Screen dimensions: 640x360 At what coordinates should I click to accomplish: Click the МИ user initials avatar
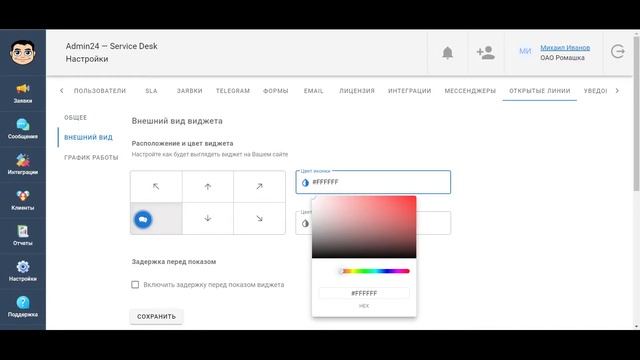pos(525,51)
